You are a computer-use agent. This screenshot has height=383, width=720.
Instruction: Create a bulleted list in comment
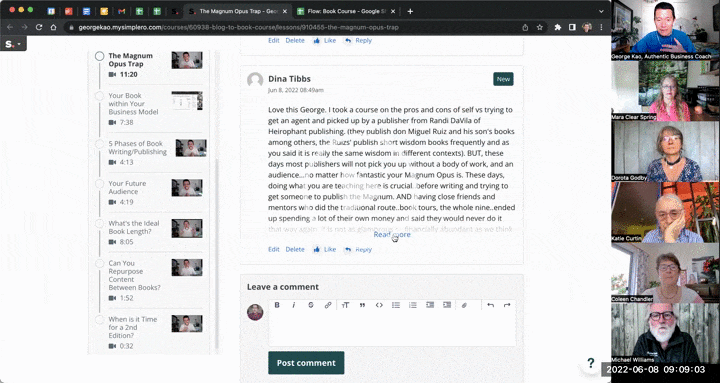coord(396,305)
